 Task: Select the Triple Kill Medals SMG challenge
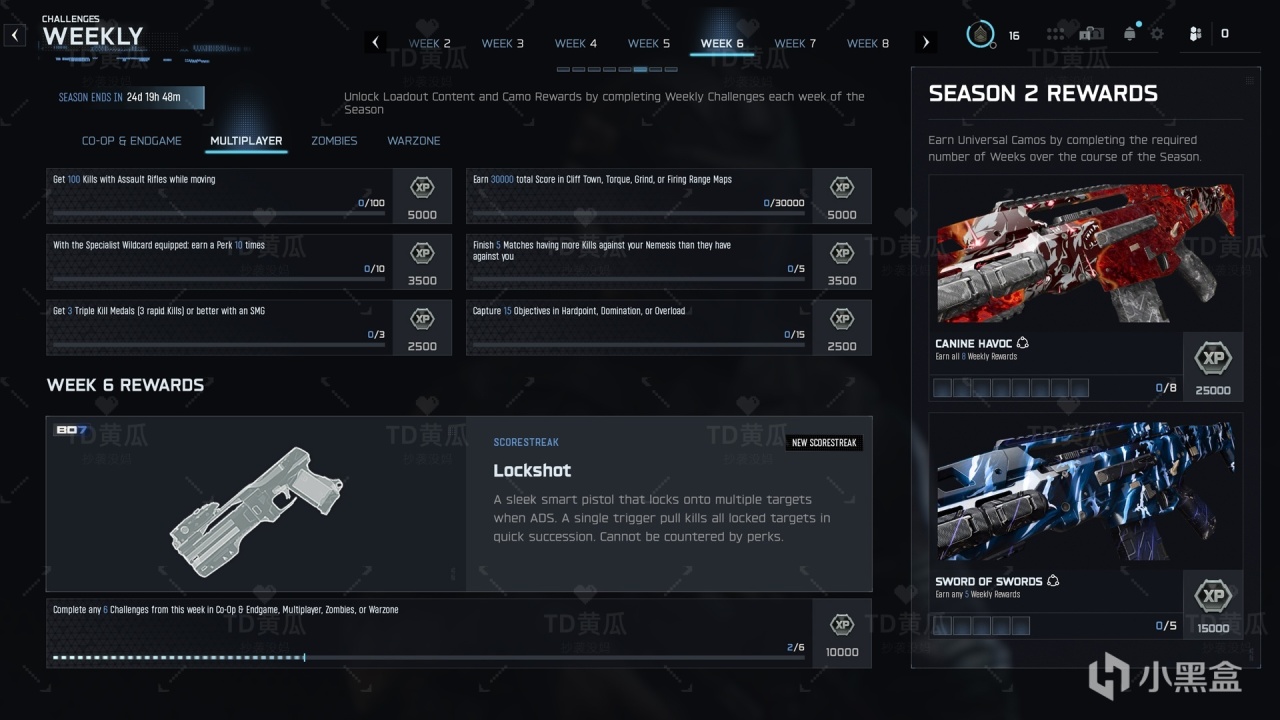pos(249,328)
